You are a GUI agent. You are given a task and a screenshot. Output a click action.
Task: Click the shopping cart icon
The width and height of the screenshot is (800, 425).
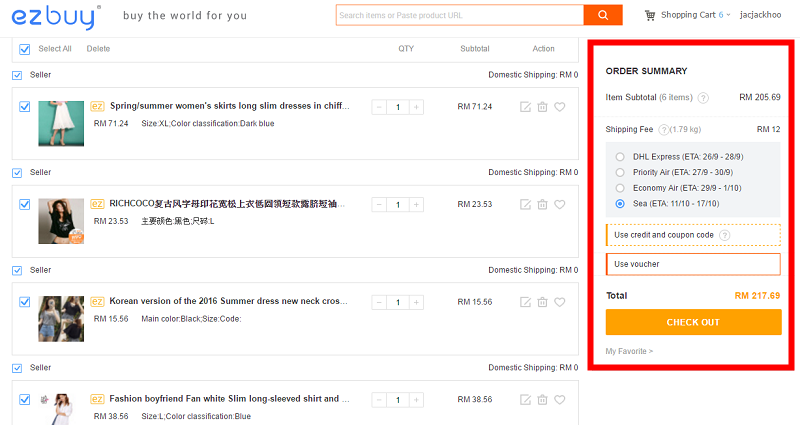[649, 15]
